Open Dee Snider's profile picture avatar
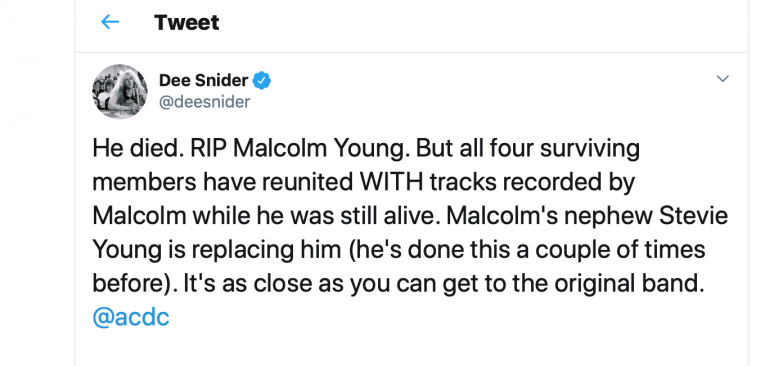765x366 pixels. point(120,91)
